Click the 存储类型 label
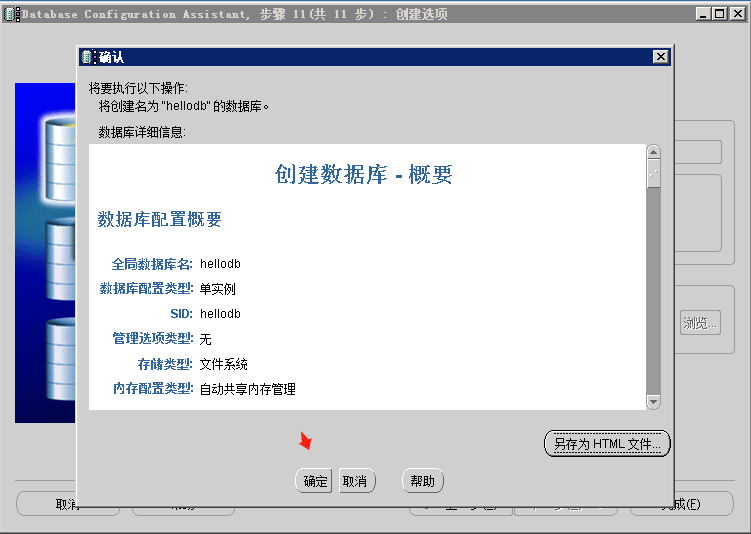The width and height of the screenshot is (751, 534). coord(165,364)
